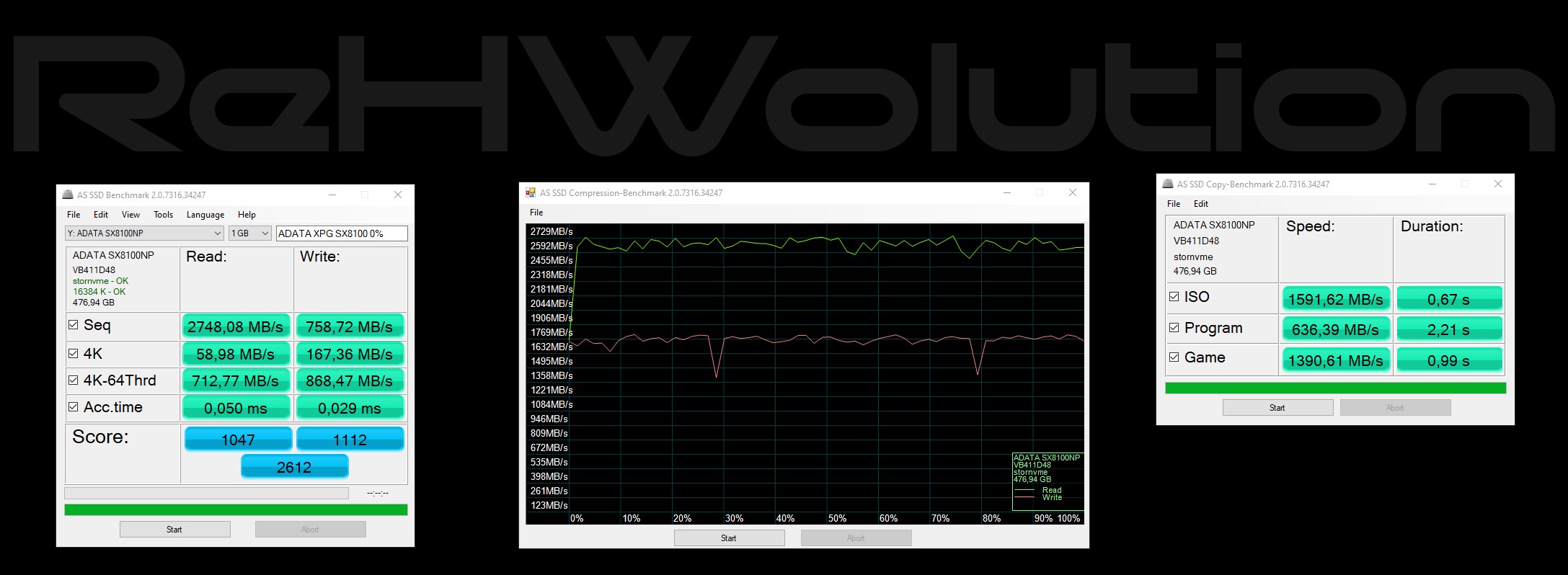
Task: Click Abort in AS SSD Benchmark window
Action: 310,530
